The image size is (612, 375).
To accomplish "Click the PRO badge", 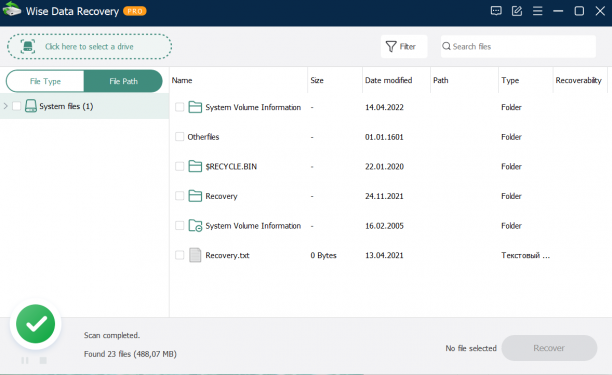I will click(x=135, y=11).
